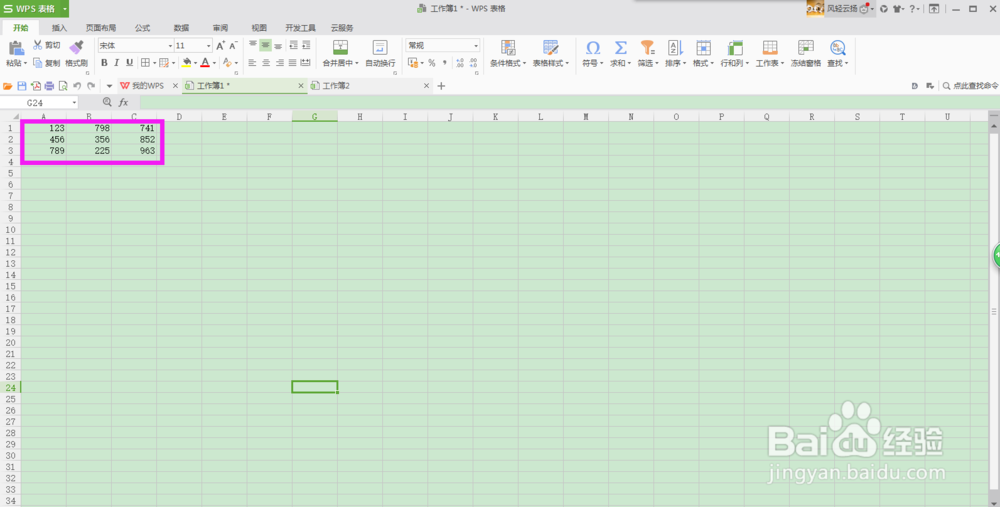Close the 工作簿1 document tab
Screen dimensions: 1000x507
(x=301, y=85)
